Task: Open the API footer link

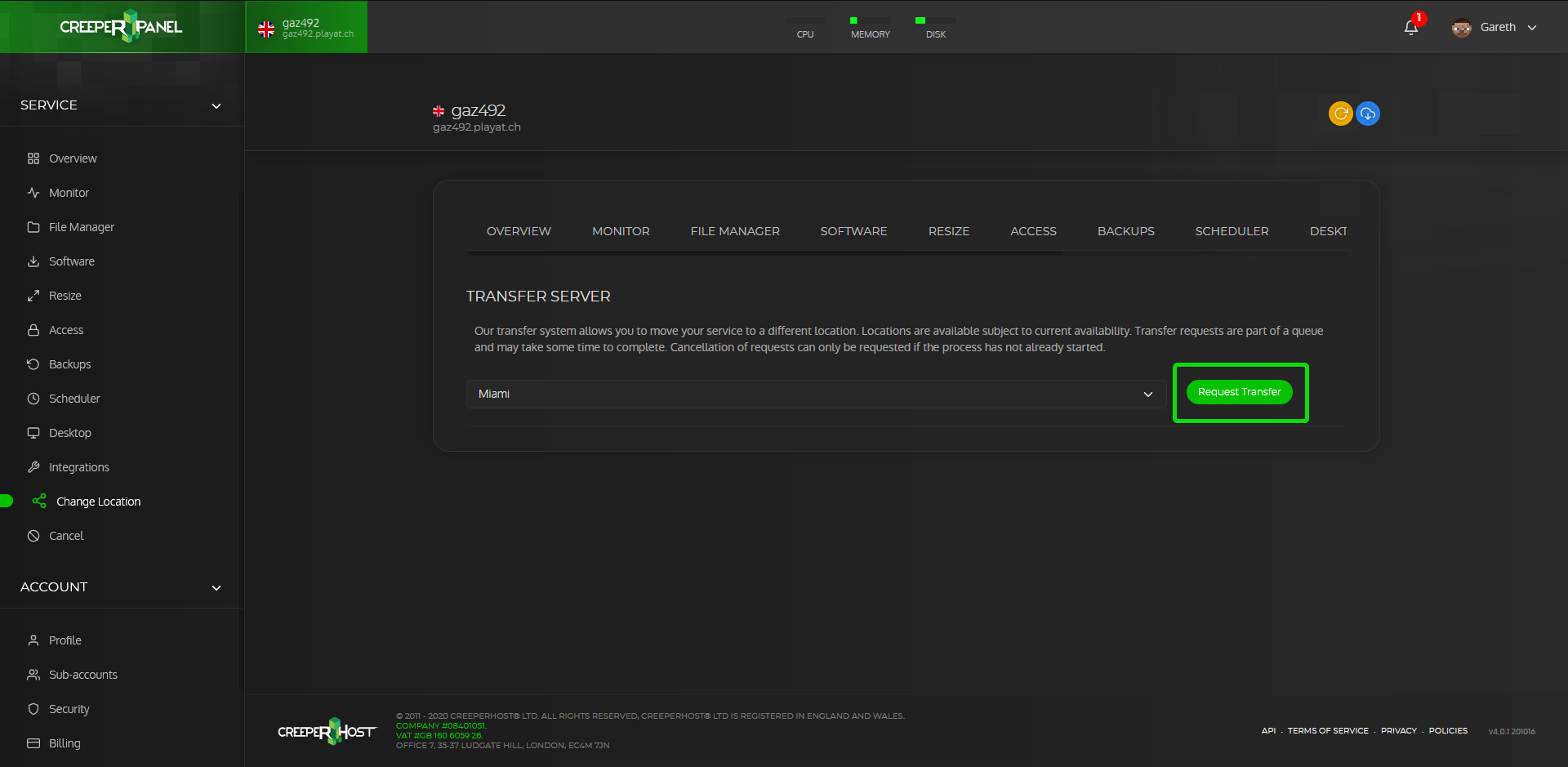Action: click(1268, 731)
